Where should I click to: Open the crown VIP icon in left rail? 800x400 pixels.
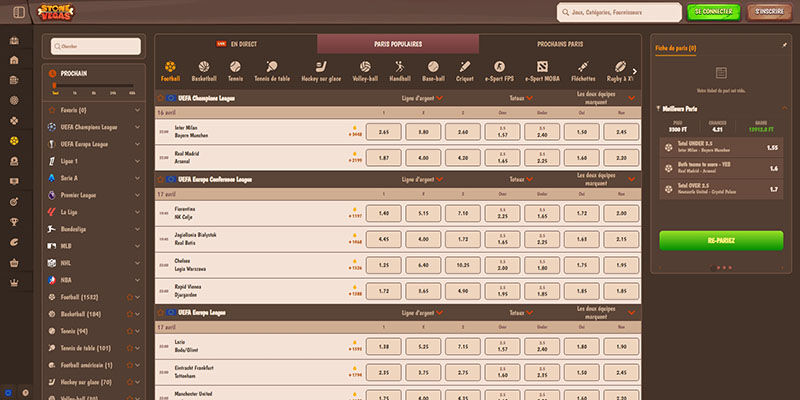point(14,283)
